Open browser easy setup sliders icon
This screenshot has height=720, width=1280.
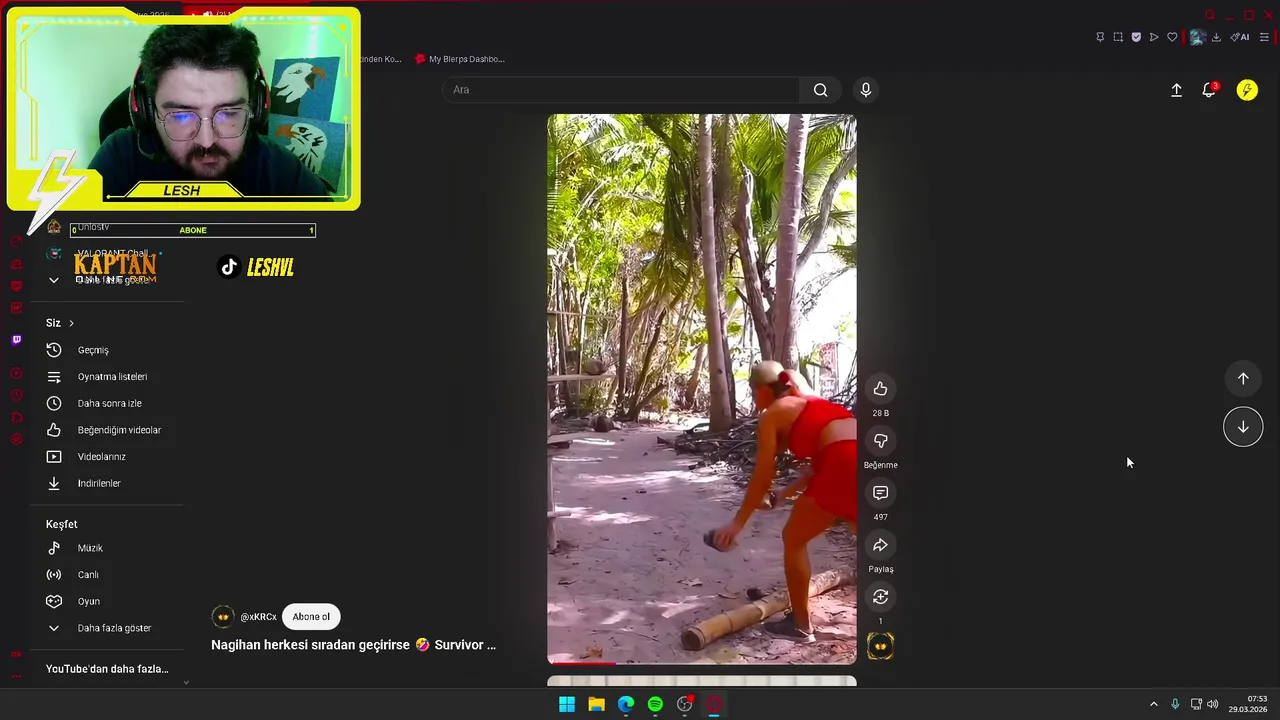[x=1264, y=37]
